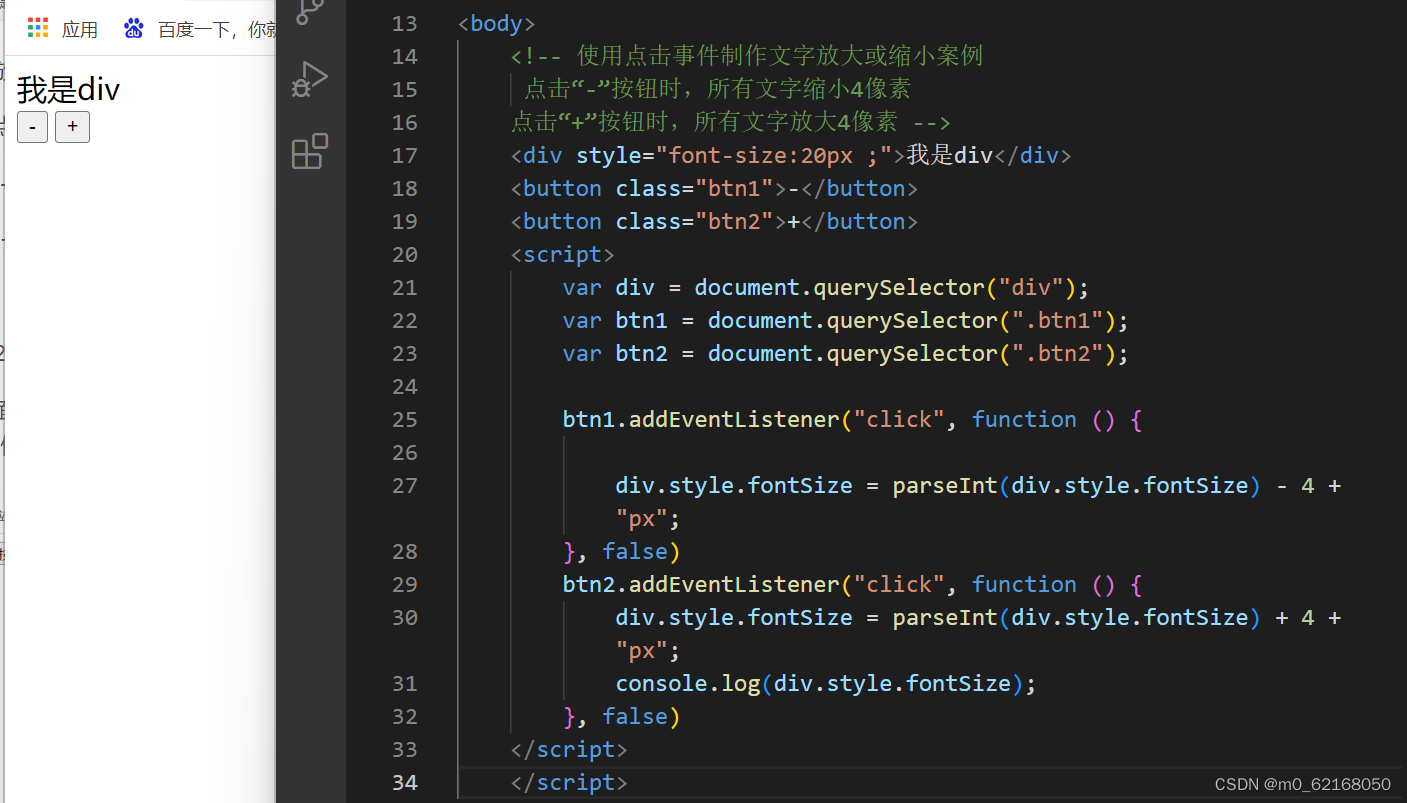Open the 应用 bookmark
The width and height of the screenshot is (1407, 803).
[80, 27]
